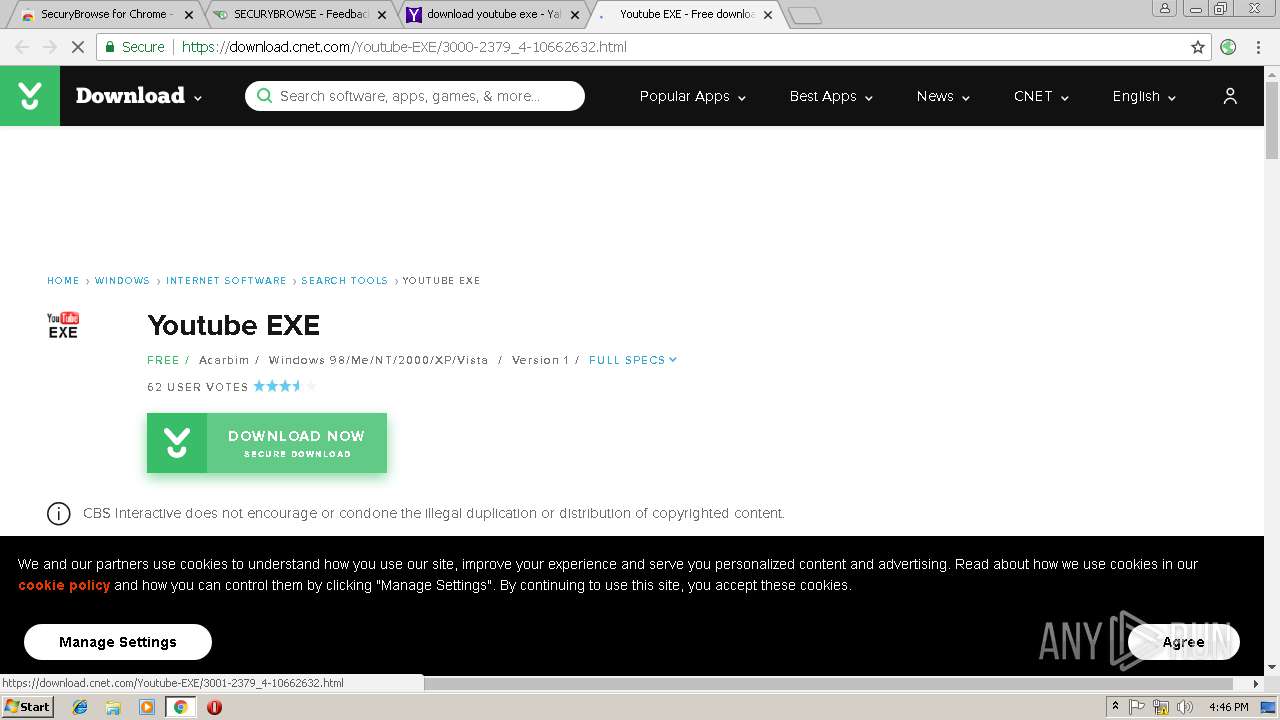
Task: Expand the Best Apps menu
Action: pos(831,96)
